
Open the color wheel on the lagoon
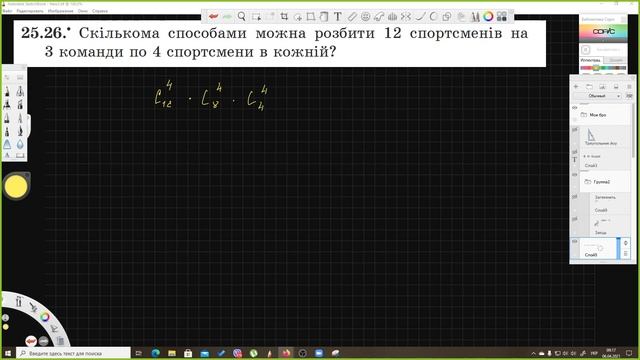(x=45, y=317)
